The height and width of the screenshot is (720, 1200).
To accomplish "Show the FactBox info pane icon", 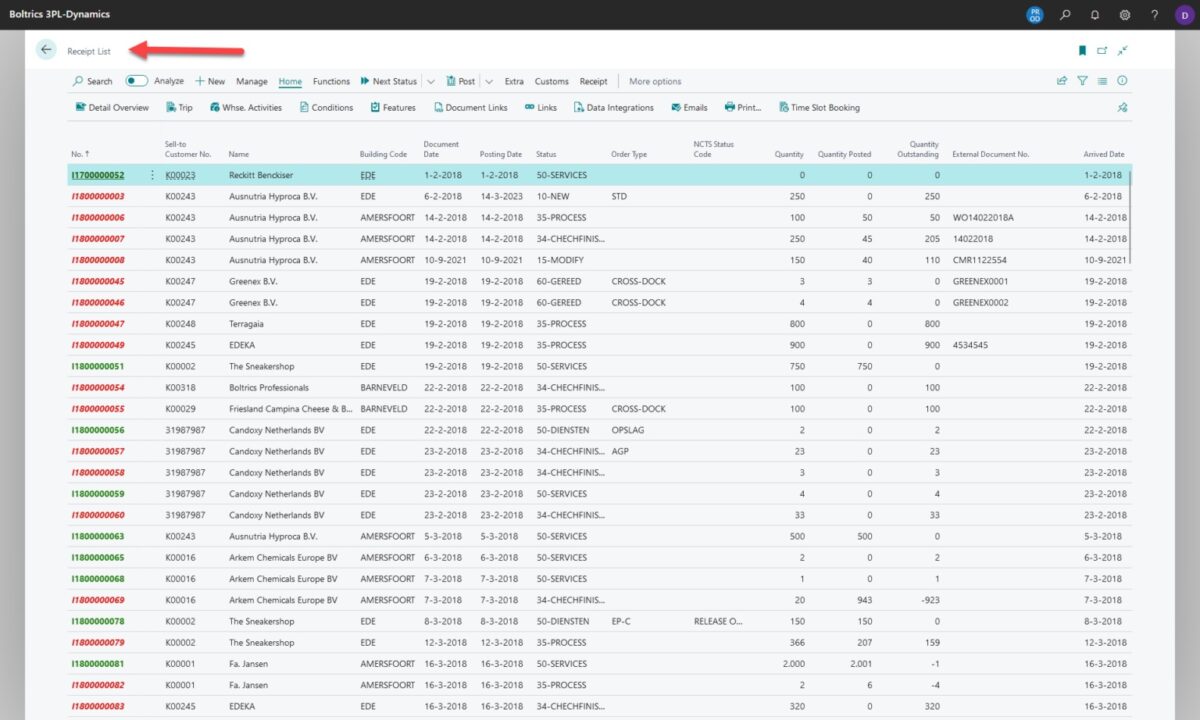I will coord(1122,81).
